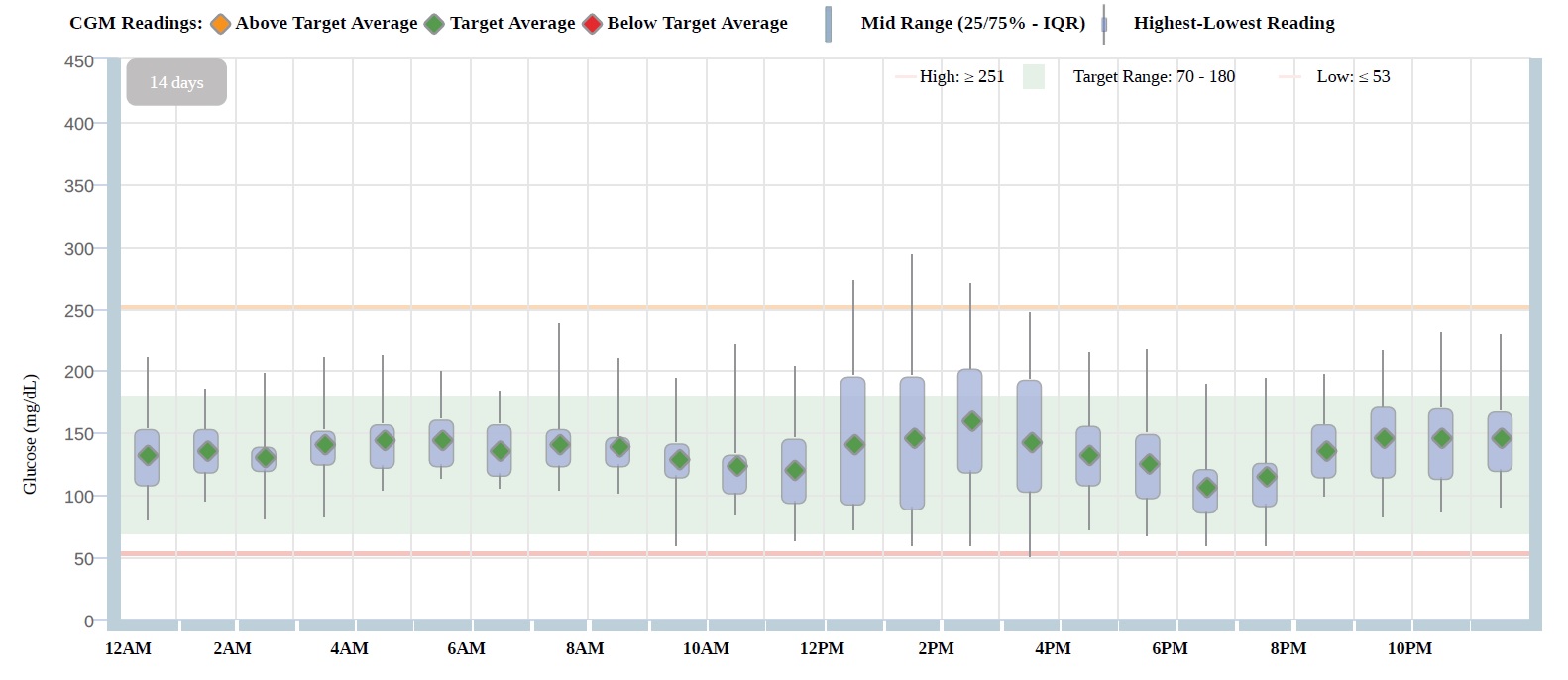Click the 10PM hour average diamond marker
Image resolution: width=1568 pixels, height=680 pixels.
[1442, 438]
